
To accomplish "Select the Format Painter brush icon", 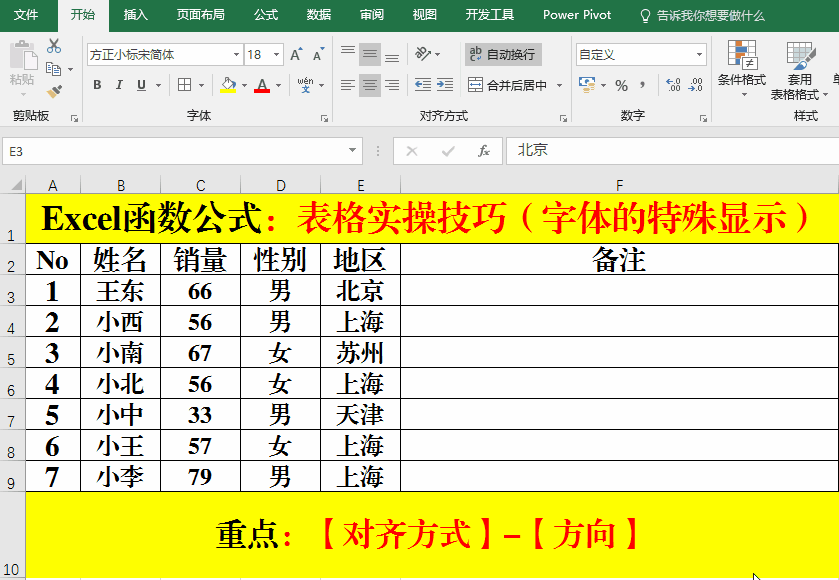I will [x=54, y=92].
